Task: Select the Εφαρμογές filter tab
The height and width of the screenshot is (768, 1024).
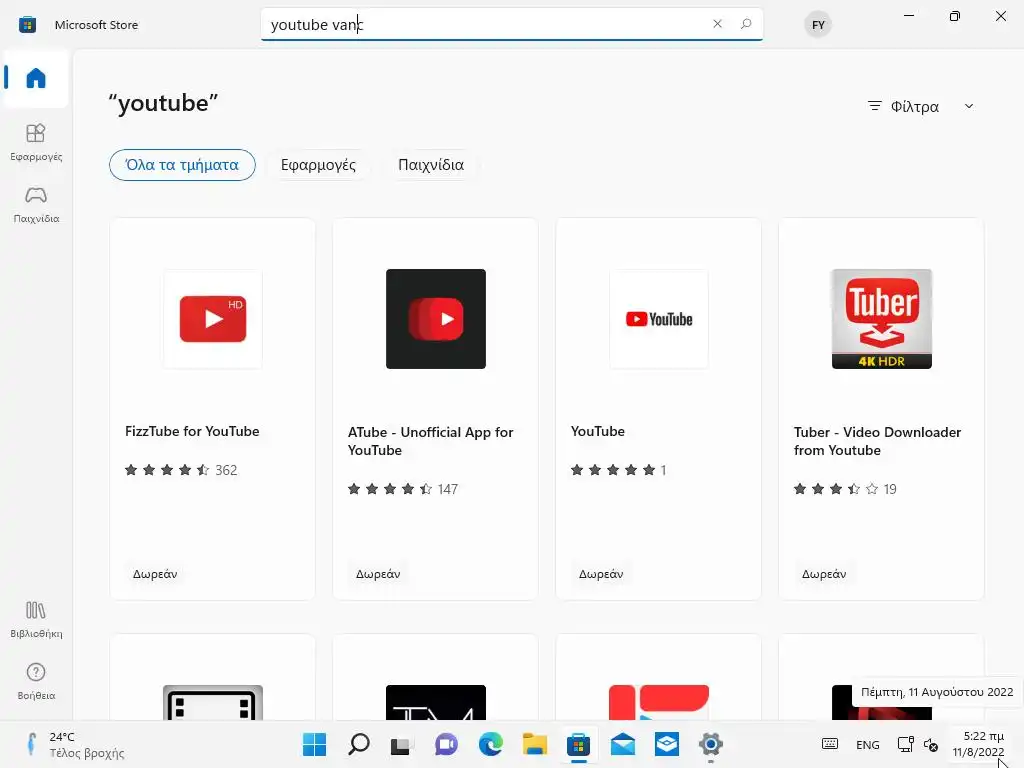Action: (x=318, y=165)
